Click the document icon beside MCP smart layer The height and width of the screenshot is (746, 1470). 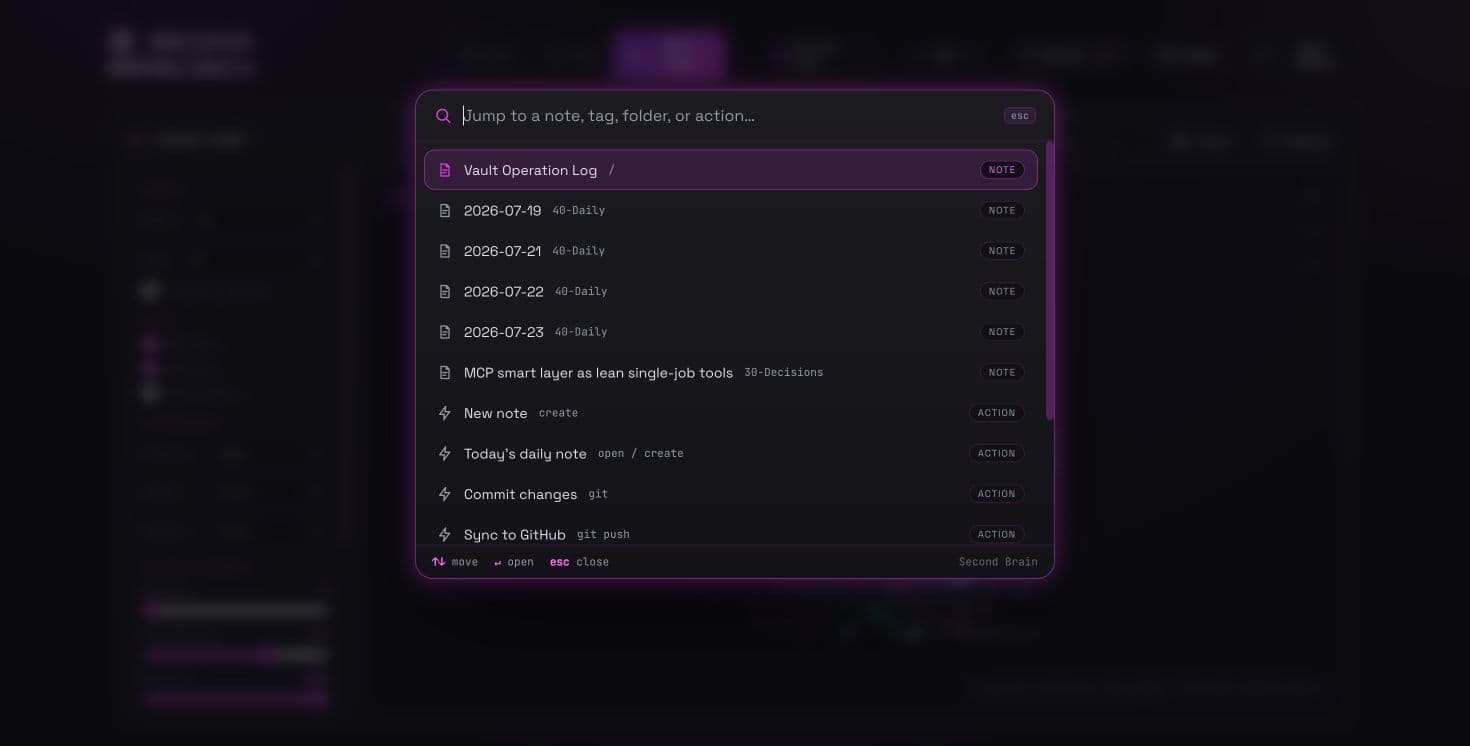(x=445, y=372)
